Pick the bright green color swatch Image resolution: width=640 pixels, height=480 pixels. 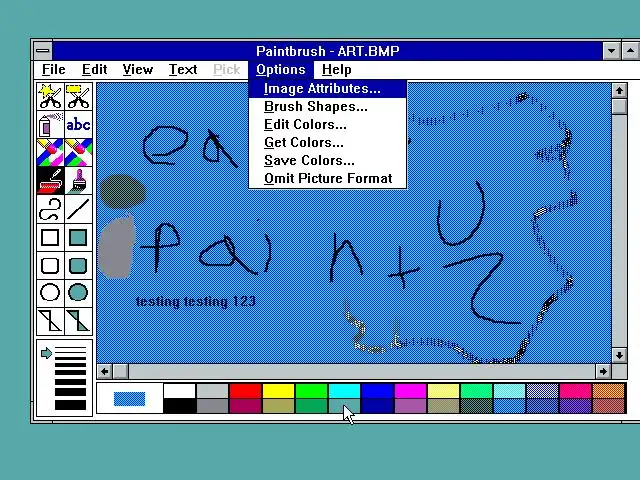(311, 391)
